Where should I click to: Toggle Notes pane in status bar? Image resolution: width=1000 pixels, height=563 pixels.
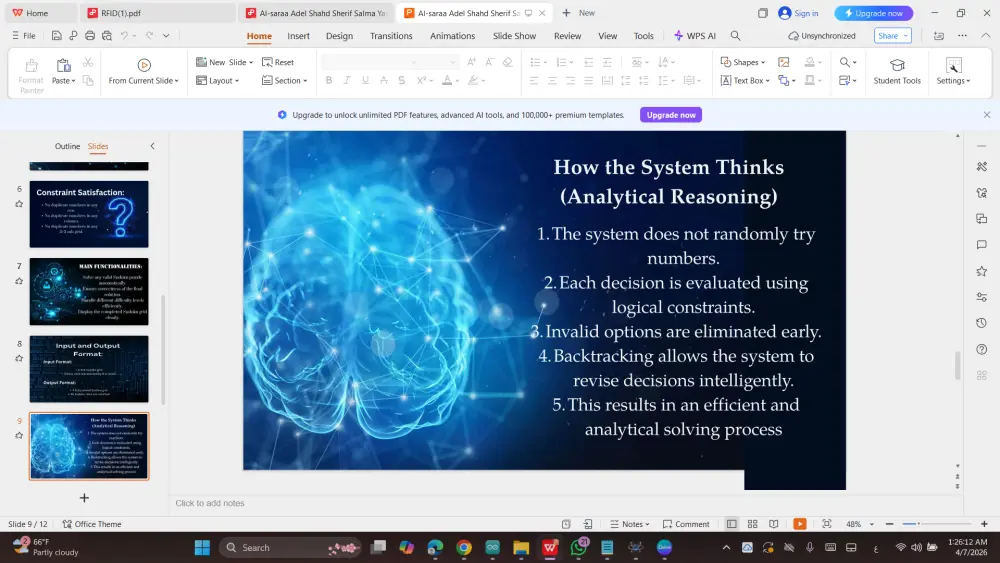629,524
